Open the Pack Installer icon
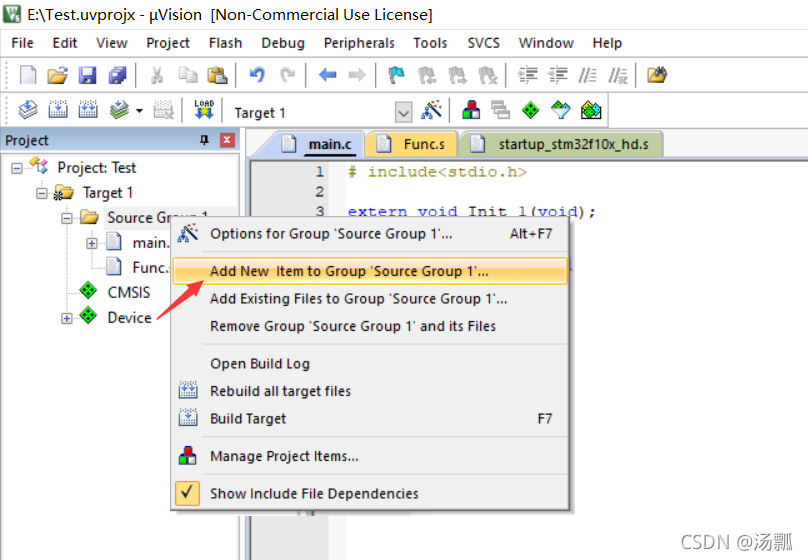Image resolution: width=808 pixels, height=560 pixels. coord(591,110)
